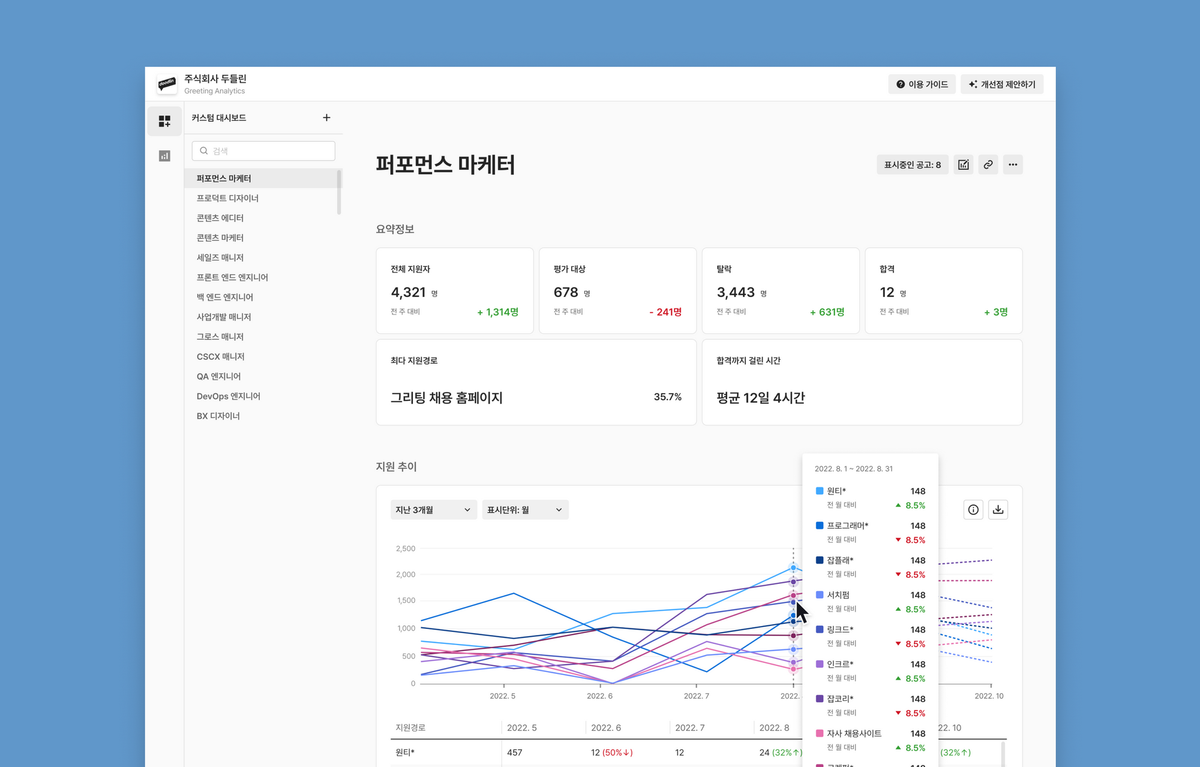This screenshot has height=767, width=1200.
Task: Click the 서치펌 legend color swatch
Action: pos(820,595)
